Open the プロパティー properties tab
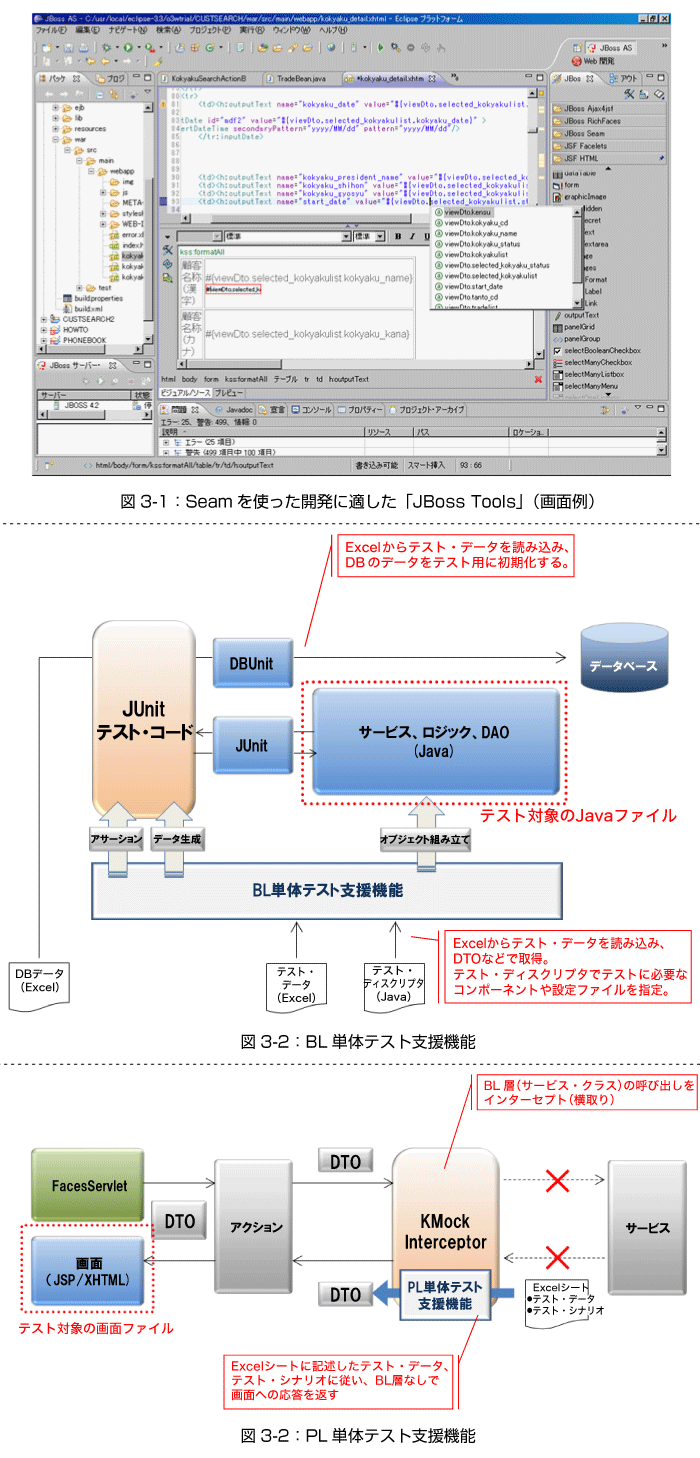700x1458 pixels. 361,410
